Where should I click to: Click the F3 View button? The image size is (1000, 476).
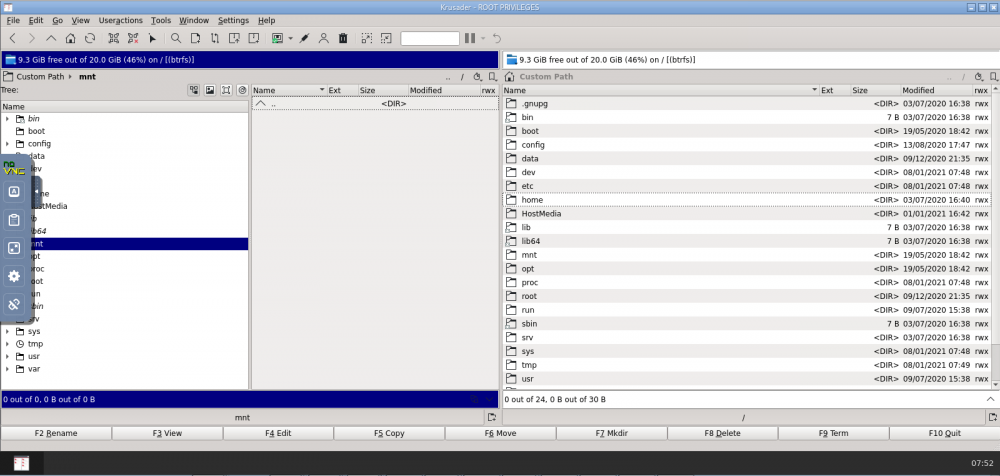click(x=167, y=433)
